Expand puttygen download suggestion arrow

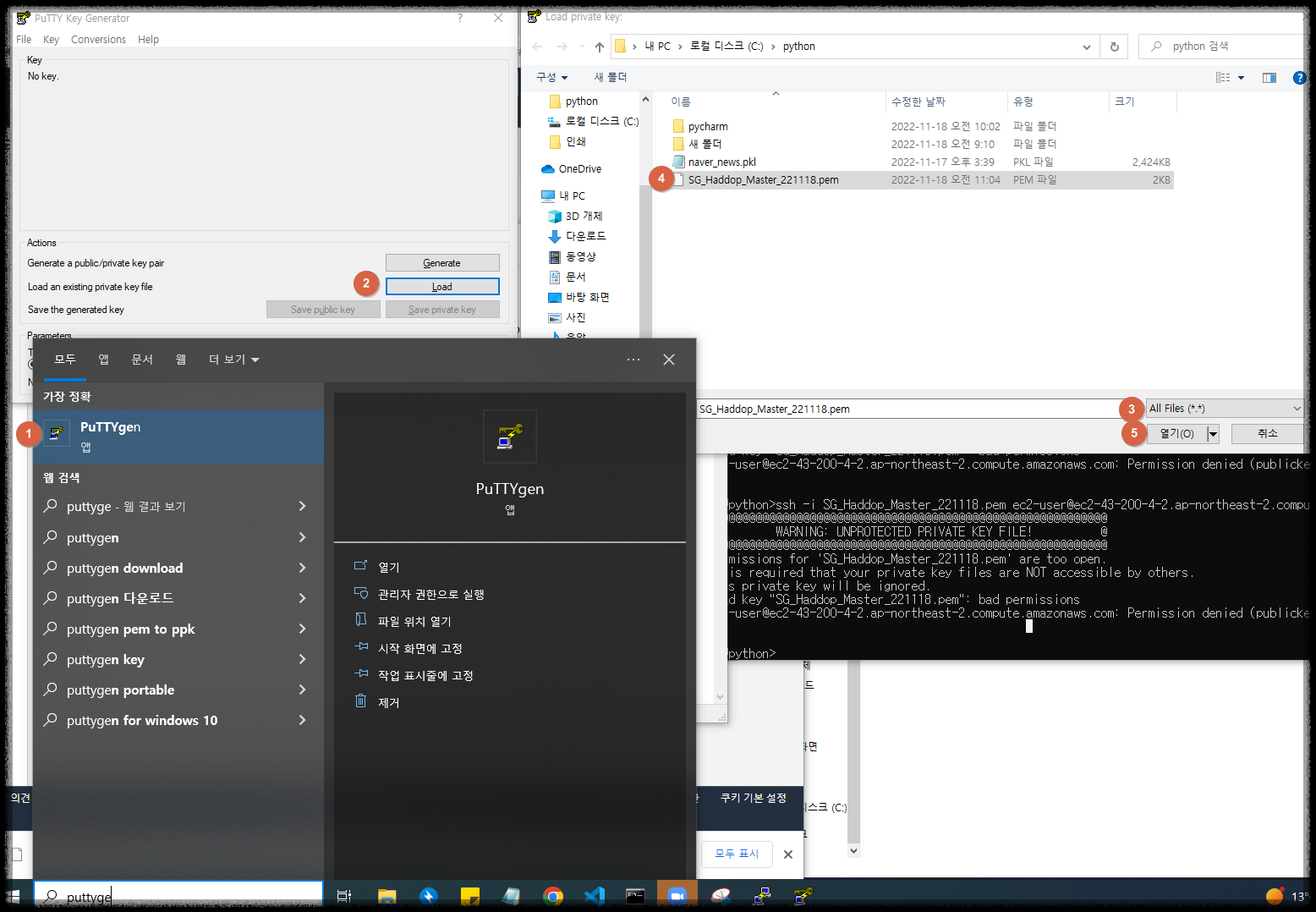click(302, 568)
